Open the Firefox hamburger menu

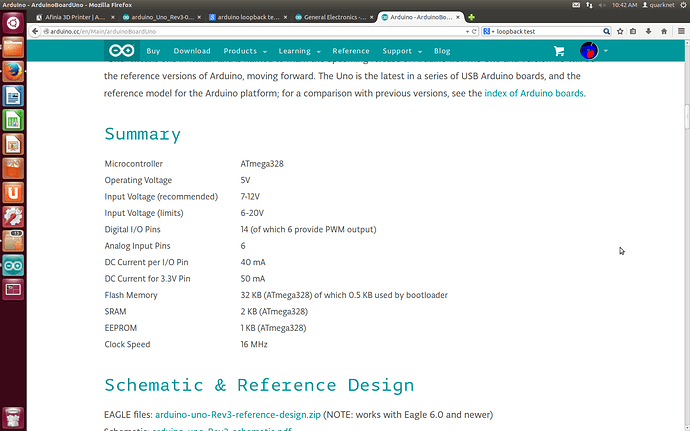pos(681,31)
